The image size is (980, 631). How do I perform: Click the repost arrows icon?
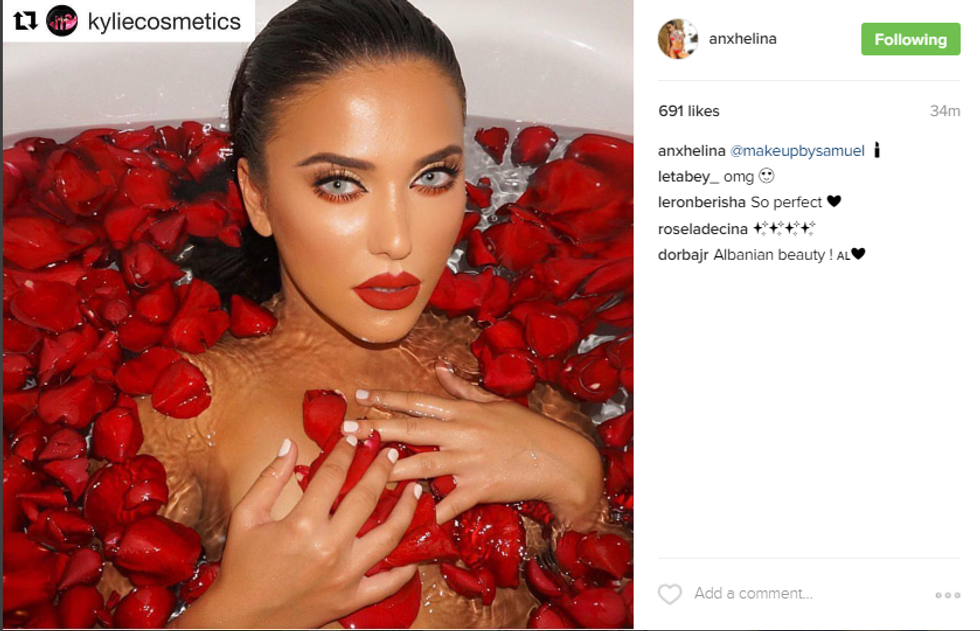(x=25, y=21)
